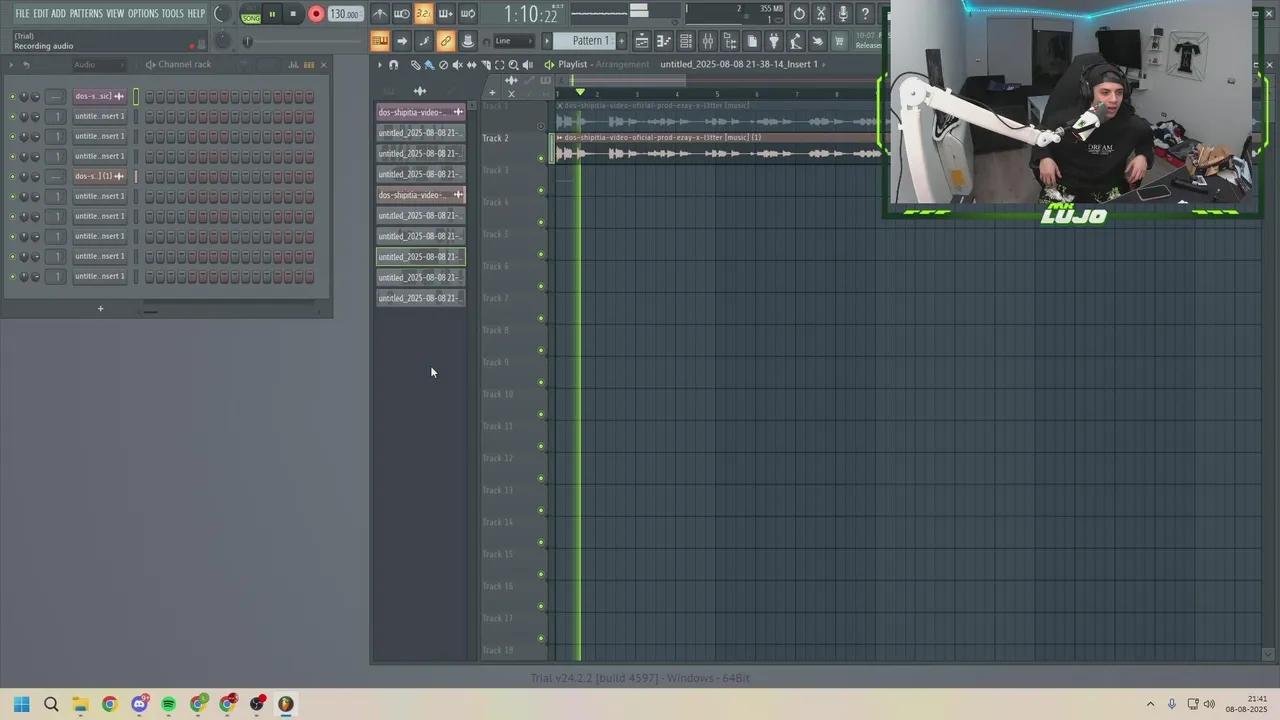1280x720 pixels.
Task: Click the Pause button in transport
Action: 271,14
